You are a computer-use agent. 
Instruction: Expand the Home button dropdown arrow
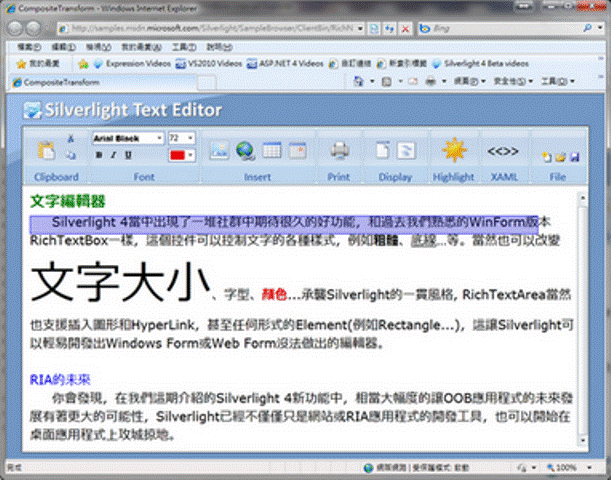tap(372, 81)
